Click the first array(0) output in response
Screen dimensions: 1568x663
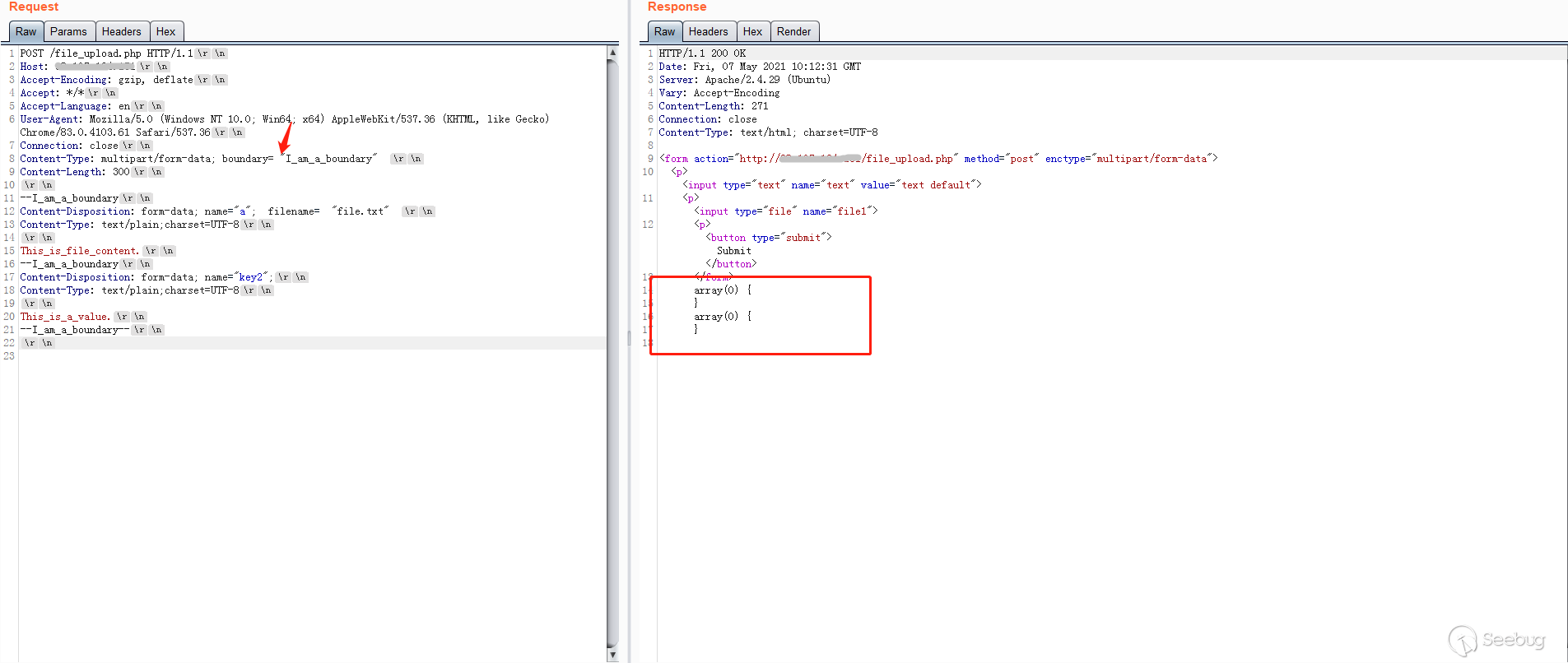(x=715, y=290)
